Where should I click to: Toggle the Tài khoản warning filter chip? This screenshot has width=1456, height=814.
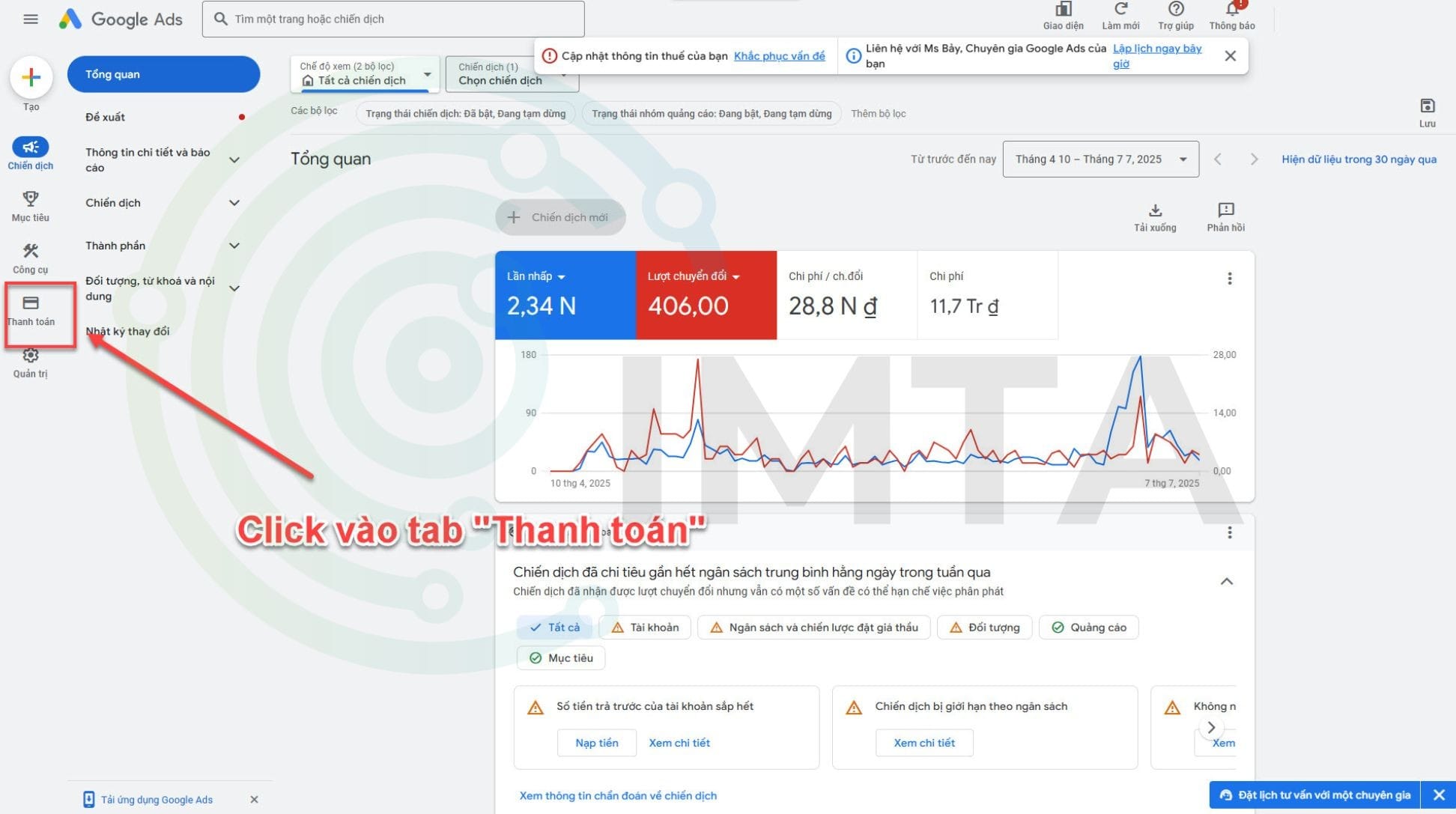click(x=644, y=628)
